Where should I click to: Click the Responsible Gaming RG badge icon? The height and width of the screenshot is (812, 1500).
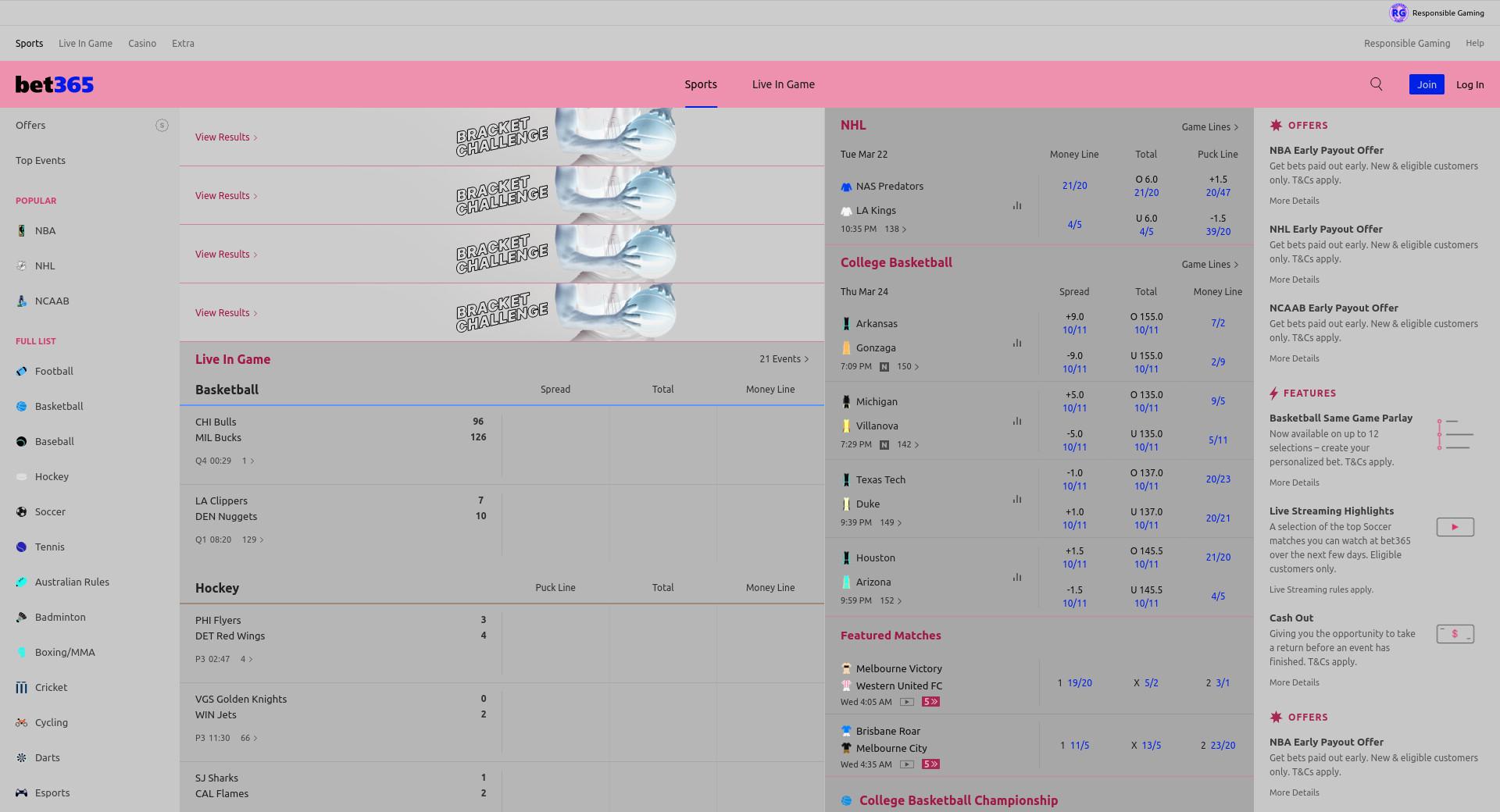click(x=1398, y=12)
